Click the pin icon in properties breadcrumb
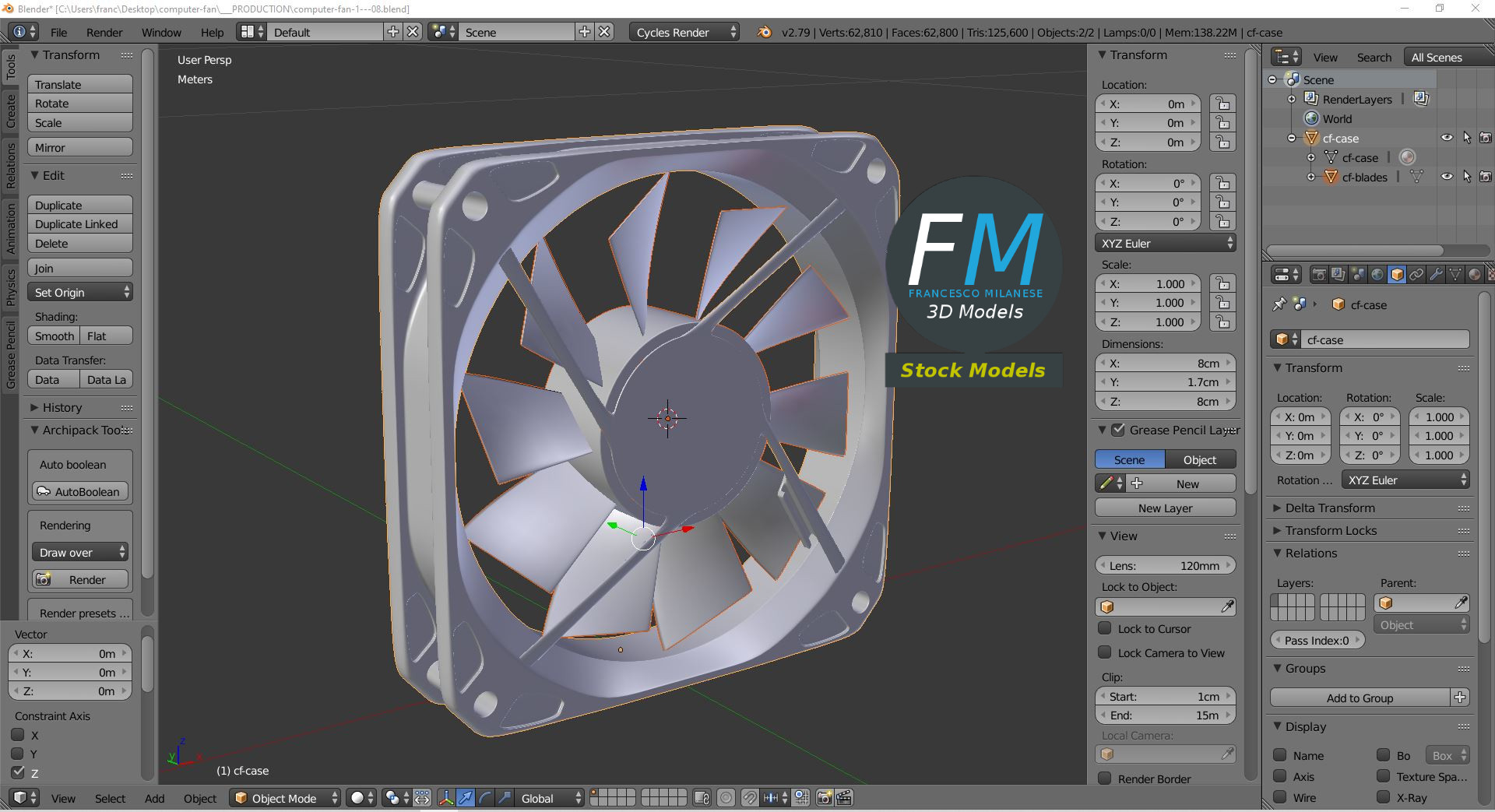 click(x=1279, y=304)
